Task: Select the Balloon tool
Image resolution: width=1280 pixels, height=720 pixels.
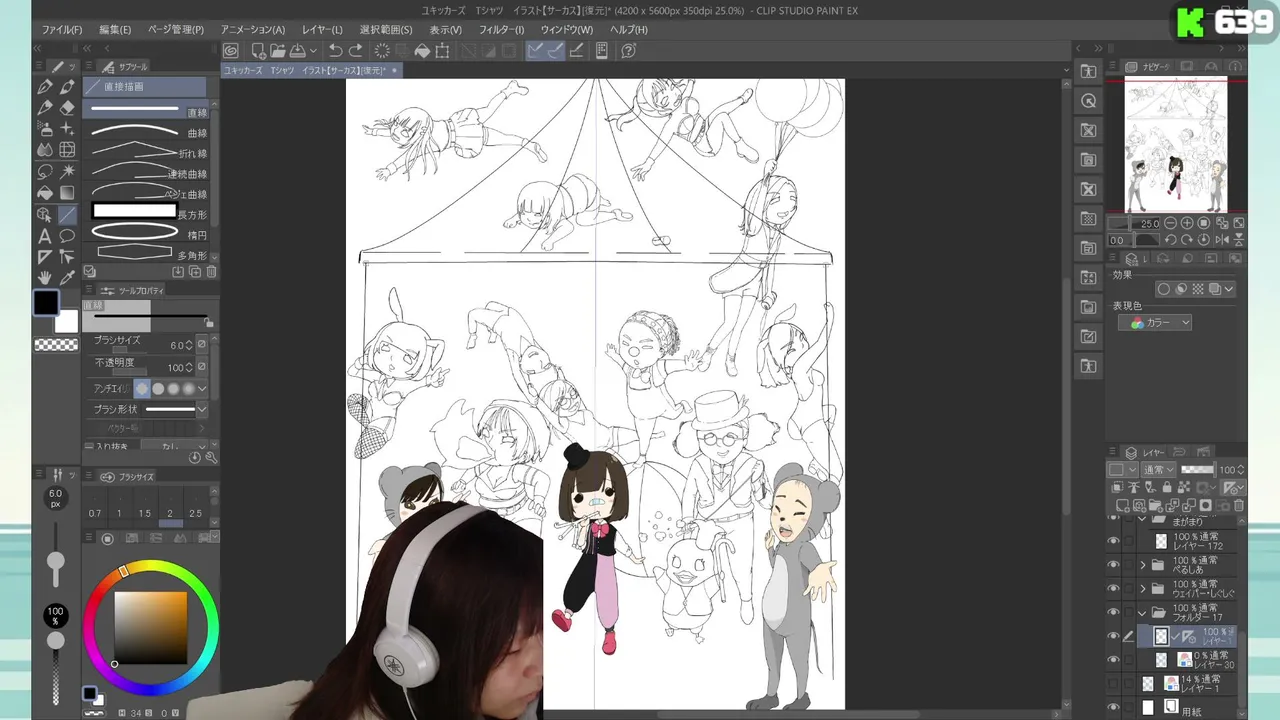Action: pos(67,236)
